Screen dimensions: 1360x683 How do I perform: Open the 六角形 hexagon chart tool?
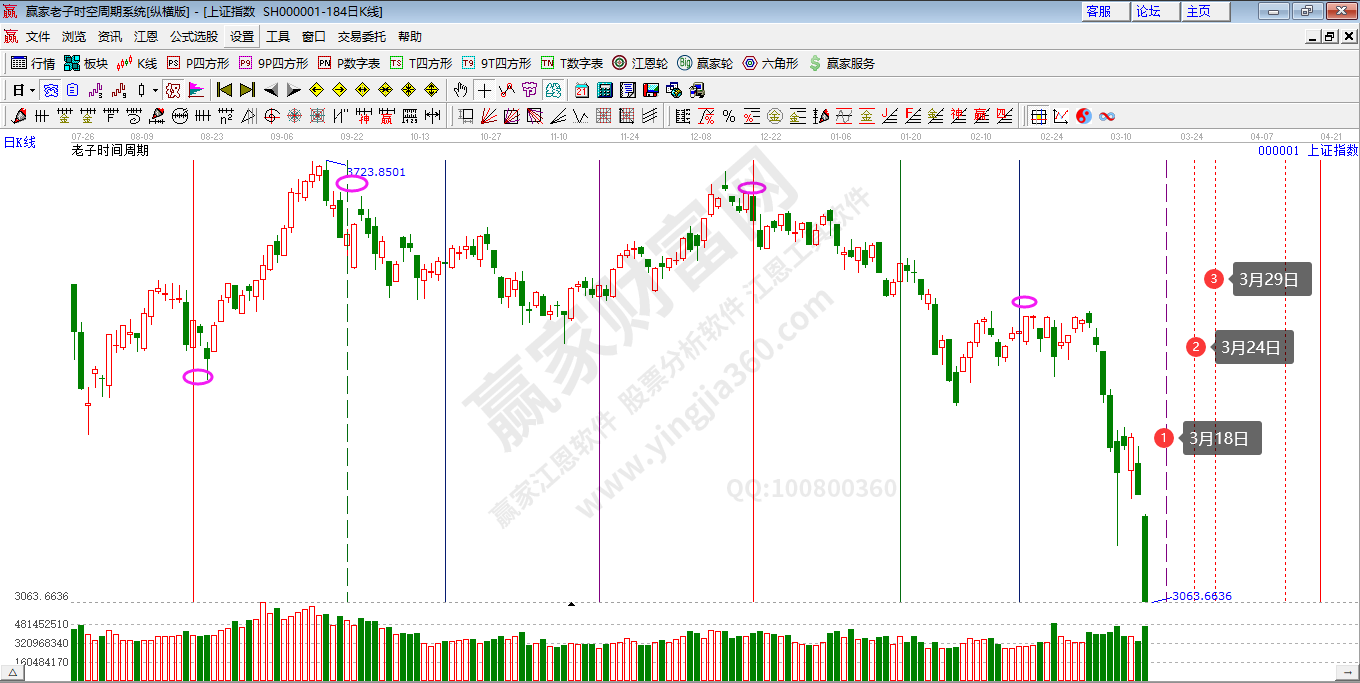[770, 63]
